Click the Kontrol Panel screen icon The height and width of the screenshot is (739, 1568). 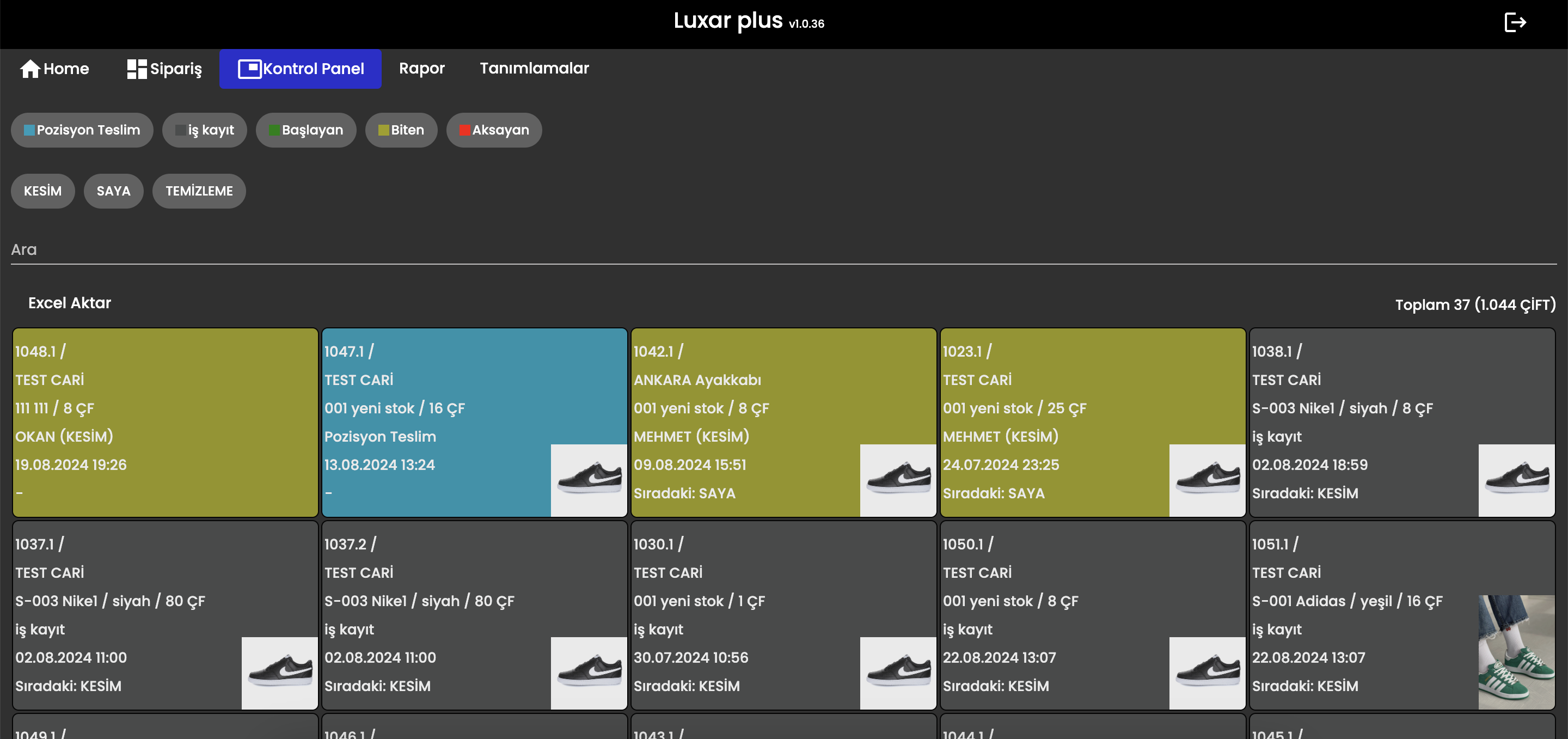249,69
